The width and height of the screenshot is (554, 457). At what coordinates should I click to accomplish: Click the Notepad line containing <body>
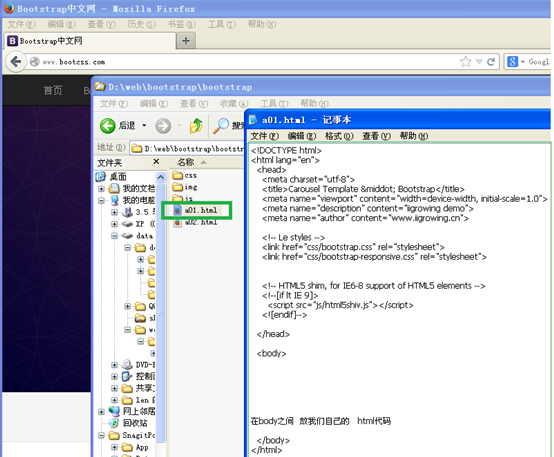[271, 353]
